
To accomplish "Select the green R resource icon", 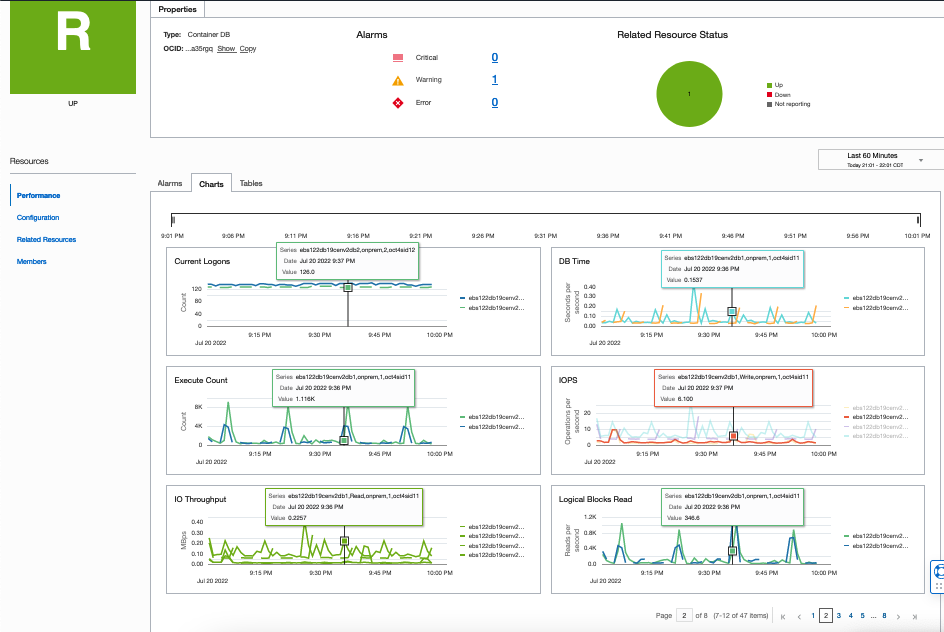I will 72,47.
